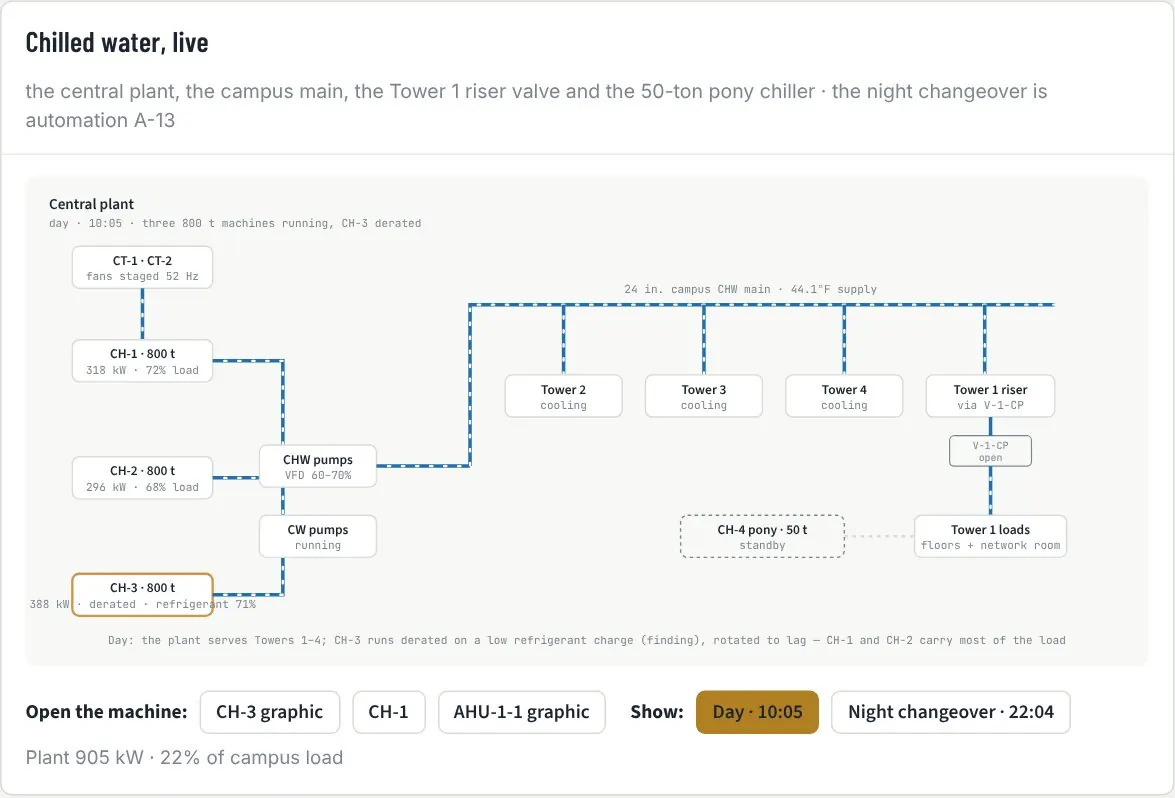Open the CH-1 machine button

388,712
